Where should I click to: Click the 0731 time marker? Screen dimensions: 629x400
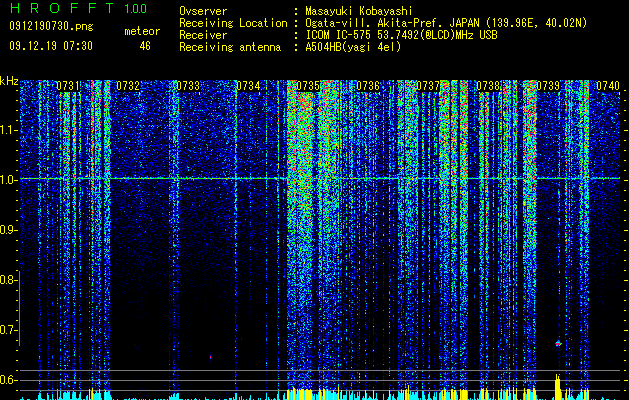tap(67, 86)
